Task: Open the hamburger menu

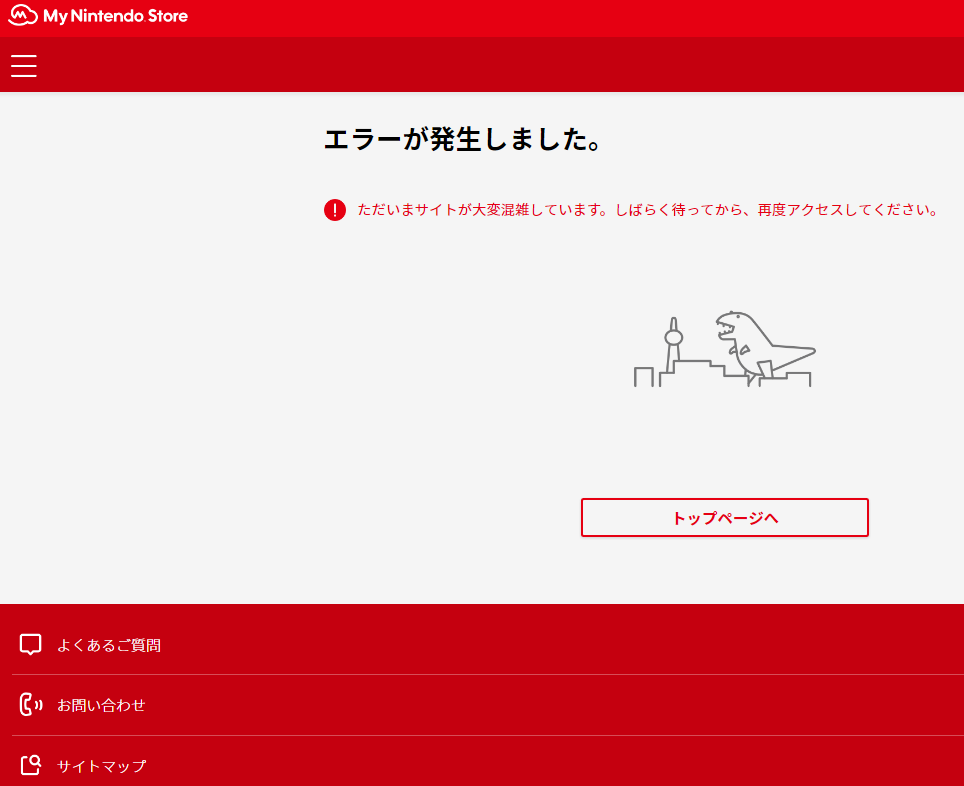Action: coord(24,66)
